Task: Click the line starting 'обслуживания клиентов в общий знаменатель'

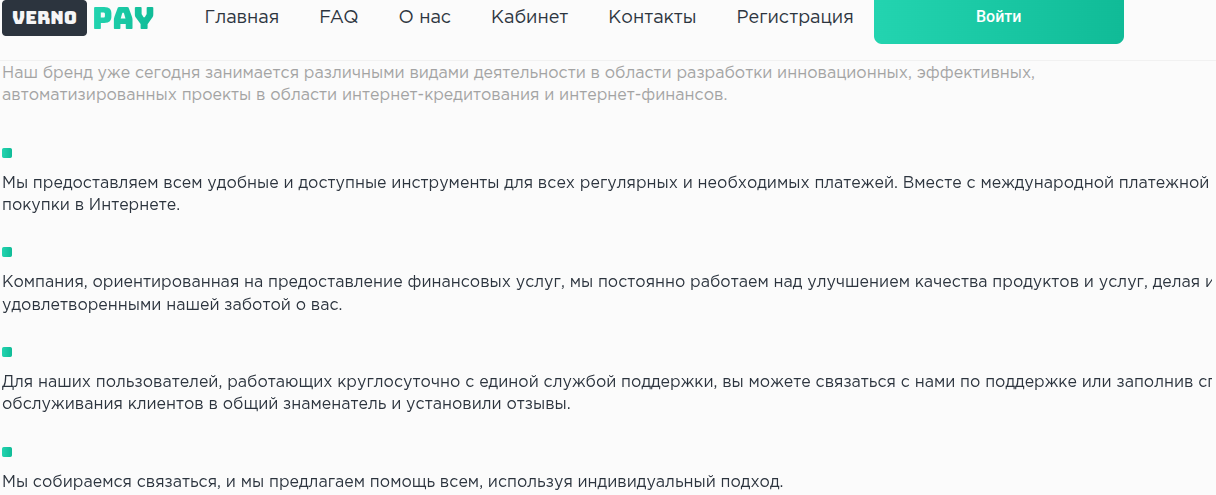Action: (x=287, y=405)
